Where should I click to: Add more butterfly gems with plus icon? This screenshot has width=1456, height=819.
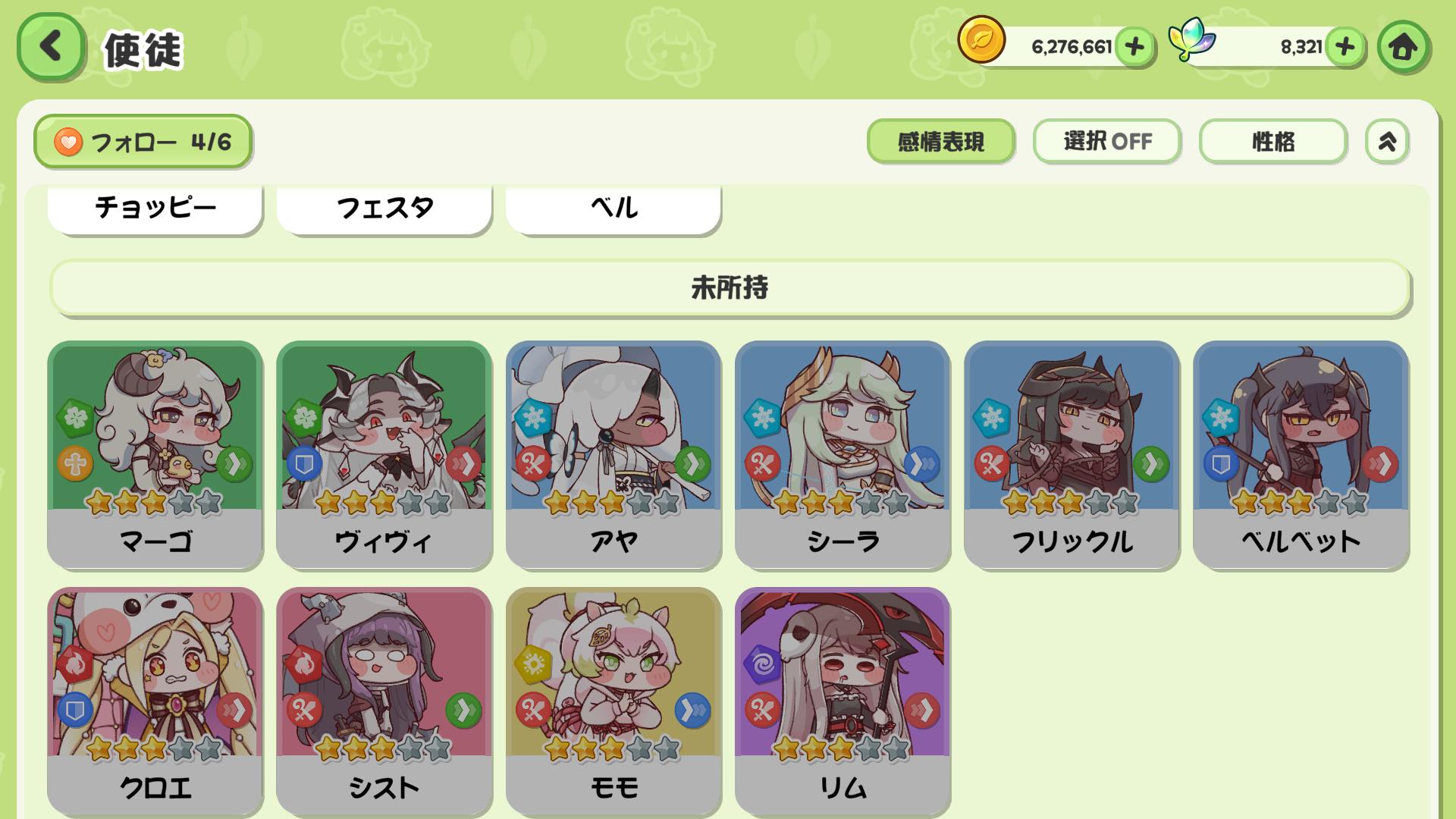click(1345, 47)
